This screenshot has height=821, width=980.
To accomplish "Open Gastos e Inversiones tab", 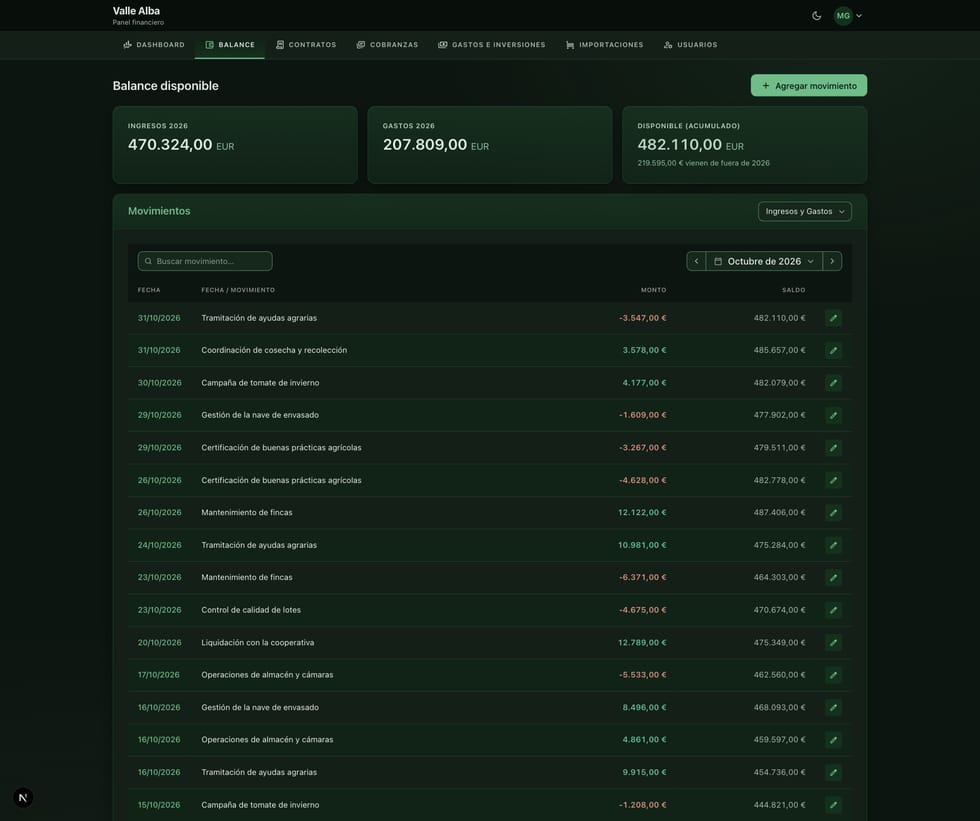I will [491, 45].
